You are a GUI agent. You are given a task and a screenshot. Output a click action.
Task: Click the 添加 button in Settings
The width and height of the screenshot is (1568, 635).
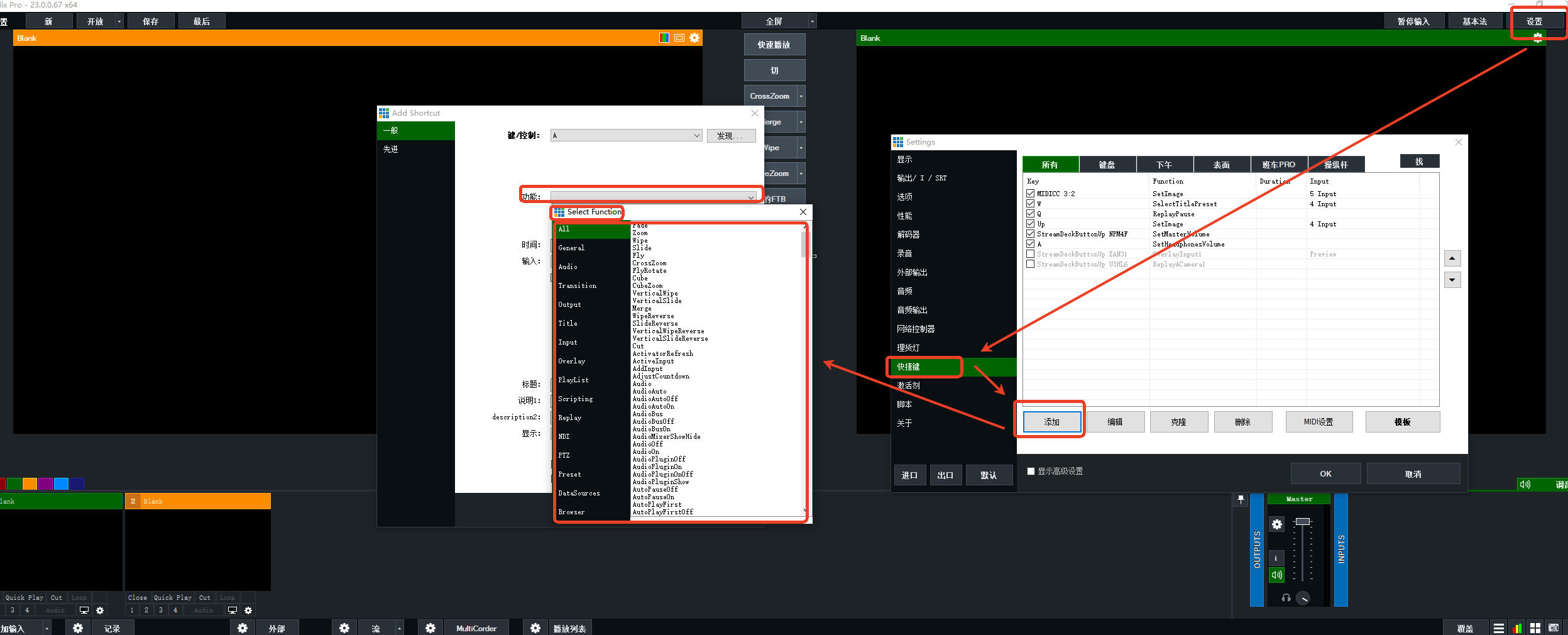(1051, 422)
